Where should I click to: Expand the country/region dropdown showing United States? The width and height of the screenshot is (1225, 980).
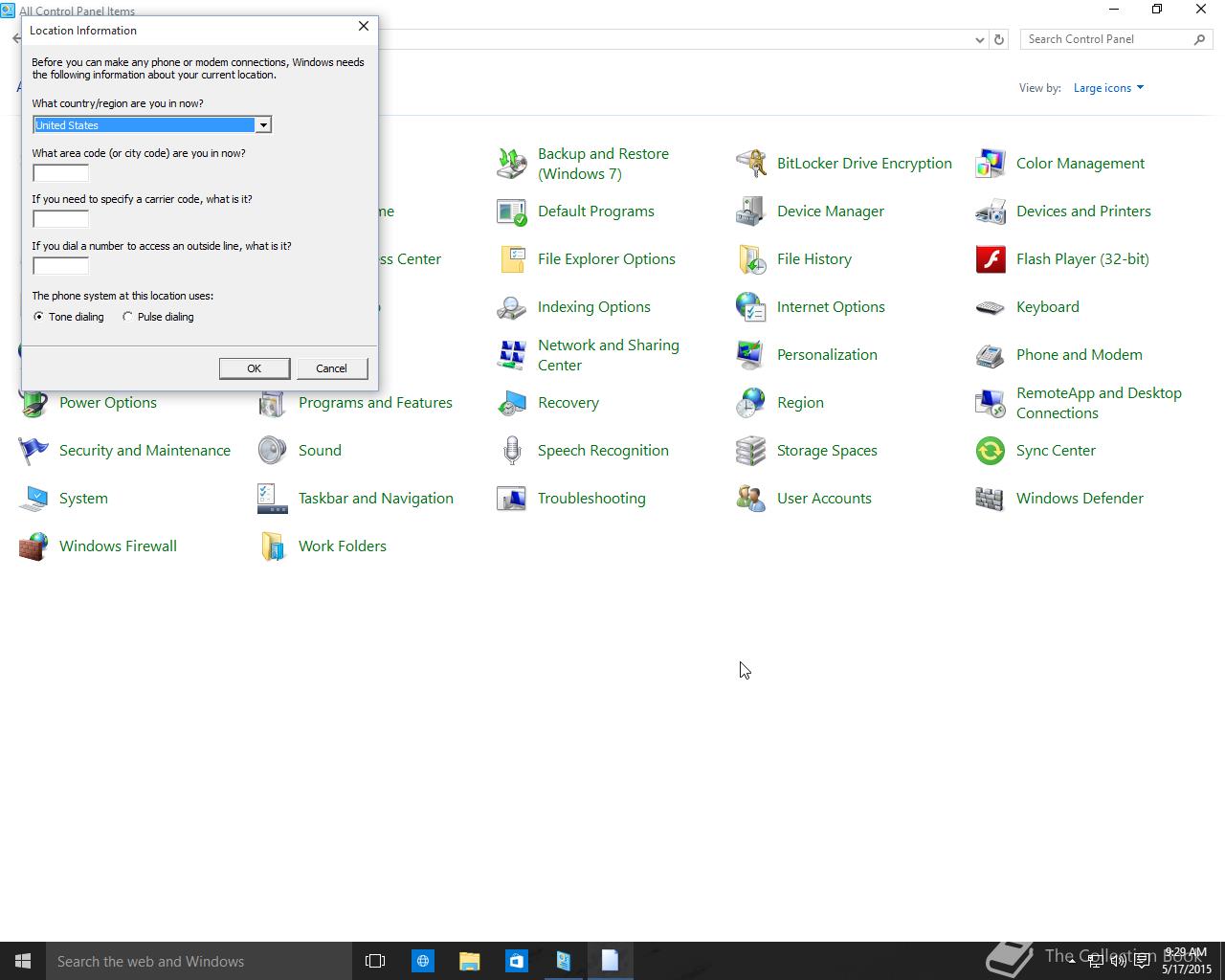point(262,125)
